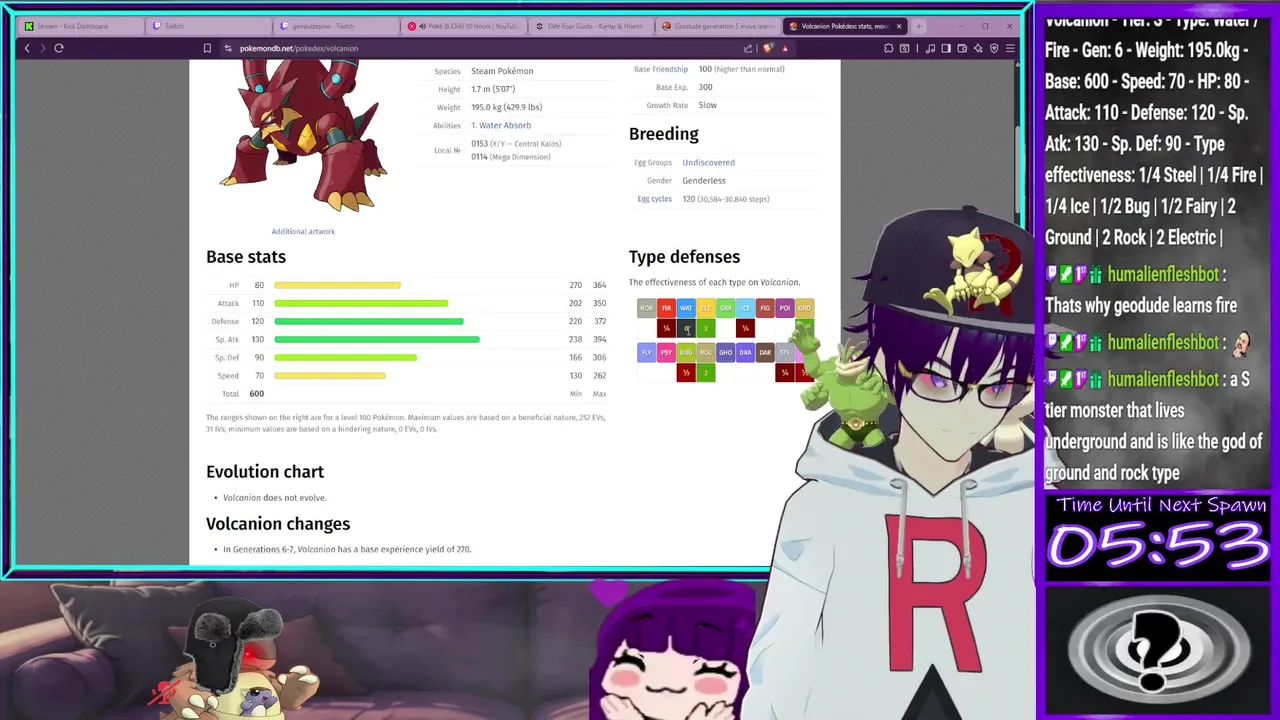This screenshot has height=720, width=1280.
Task: Switch to the first Twitch tab
Action: [207, 26]
